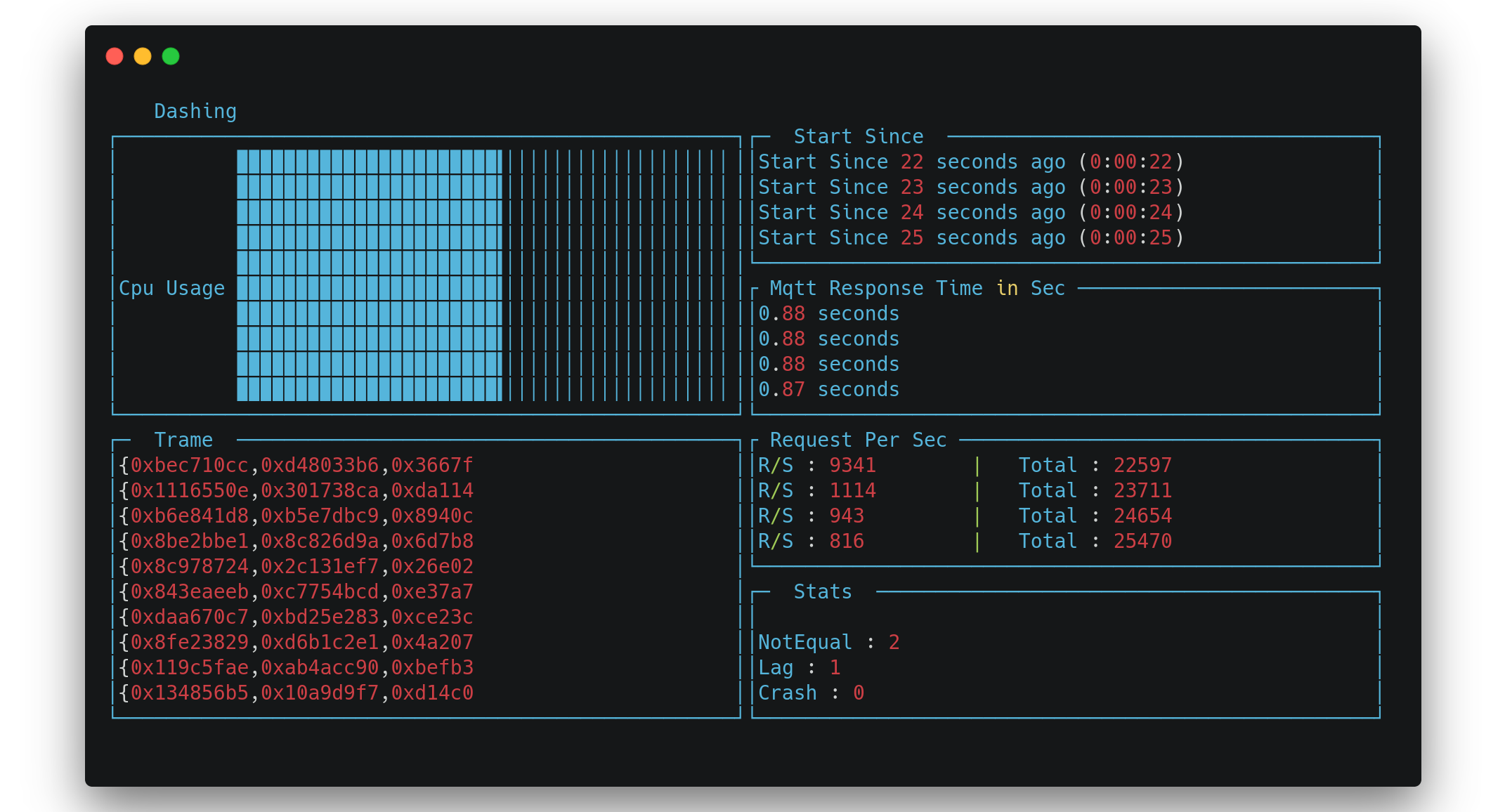Click the Total 25470 value
The height and width of the screenshot is (812, 1505).
tap(1142, 541)
